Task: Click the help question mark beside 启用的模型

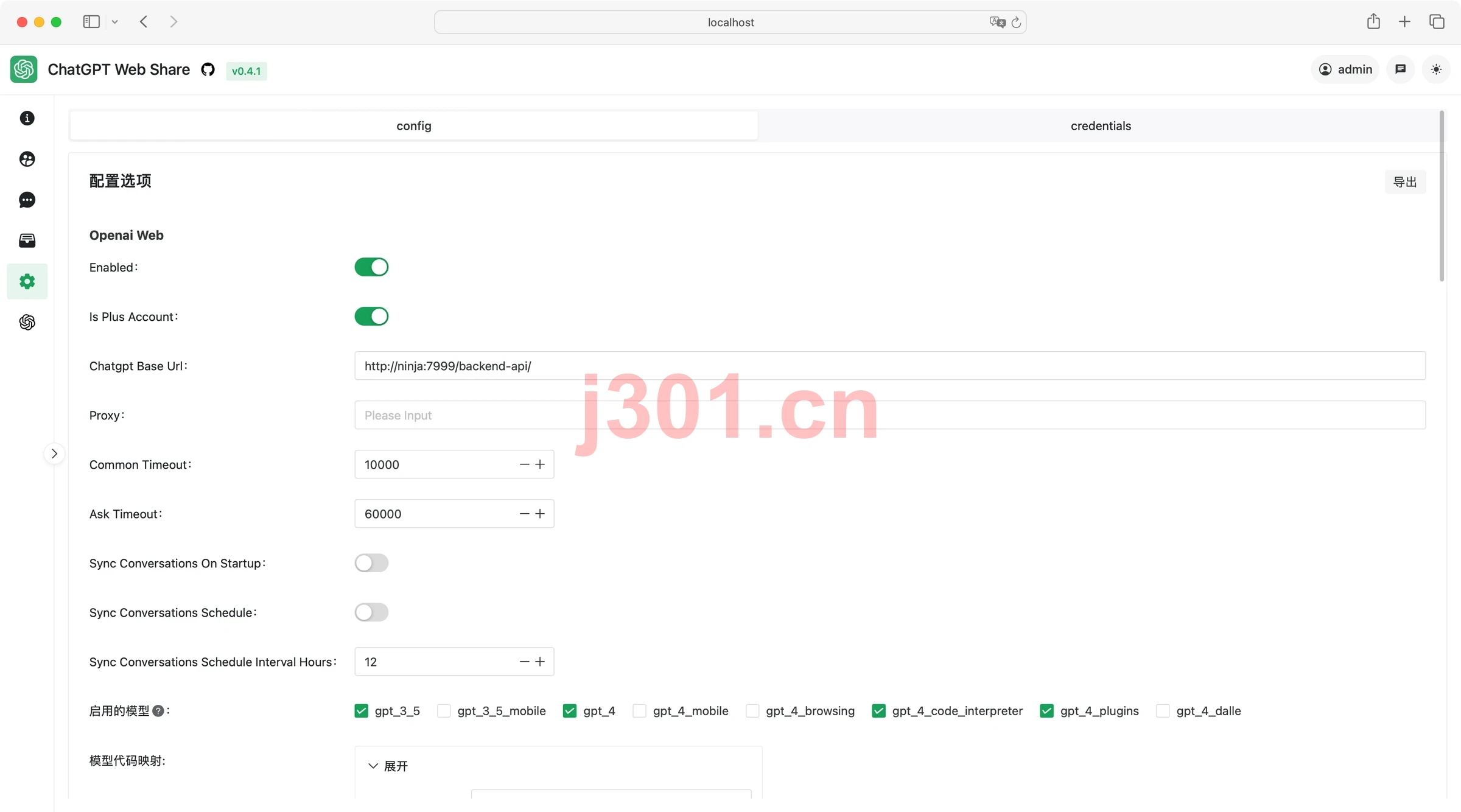Action: click(x=158, y=711)
